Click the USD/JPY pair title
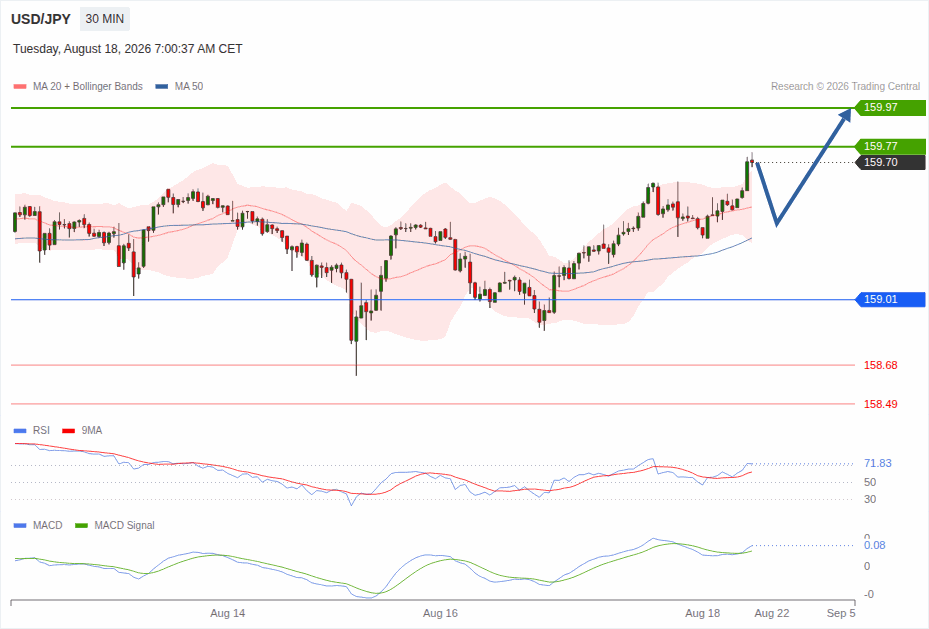Image resolution: width=929 pixels, height=629 pixels. [41, 19]
